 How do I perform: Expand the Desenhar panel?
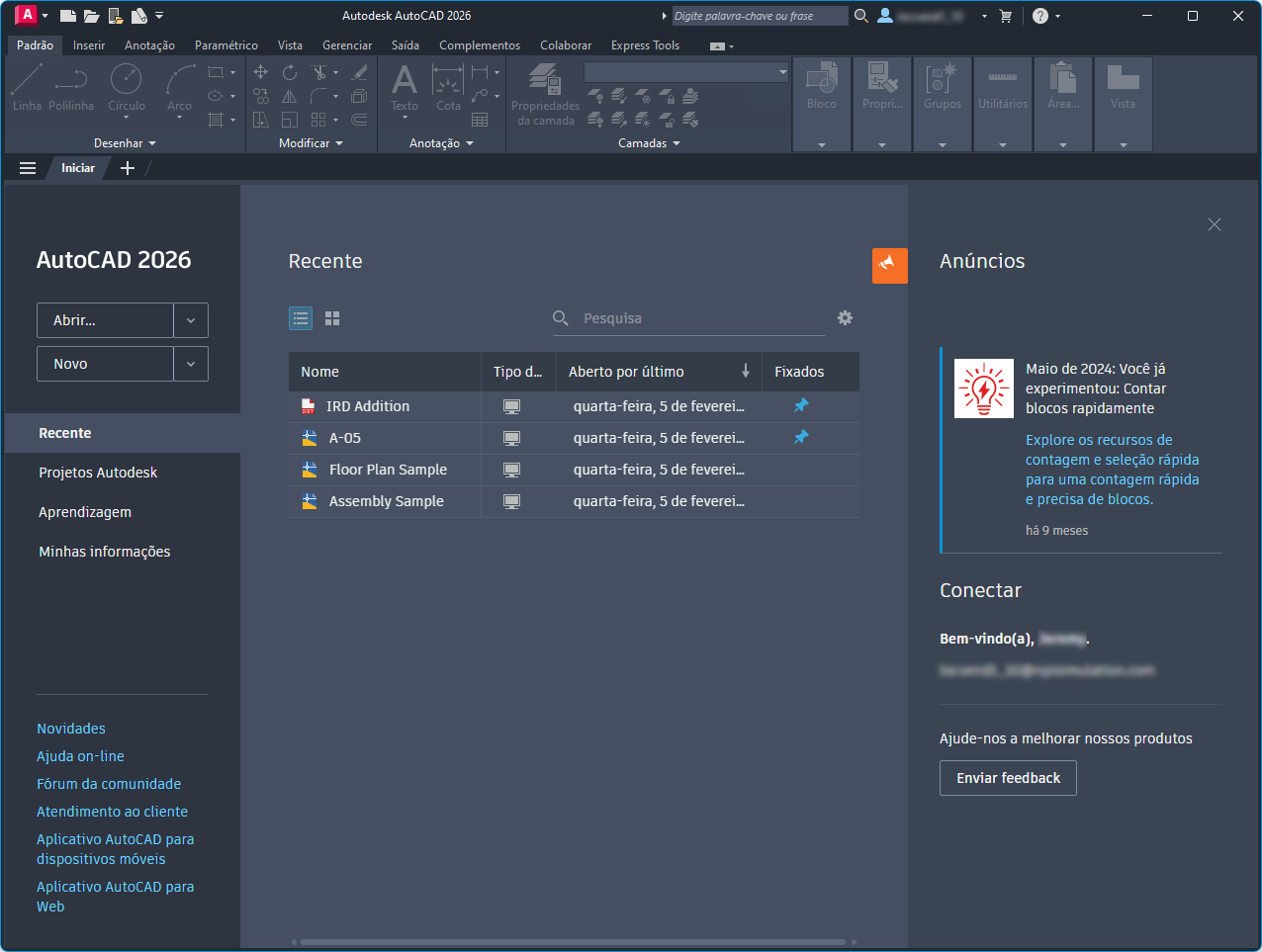[125, 143]
